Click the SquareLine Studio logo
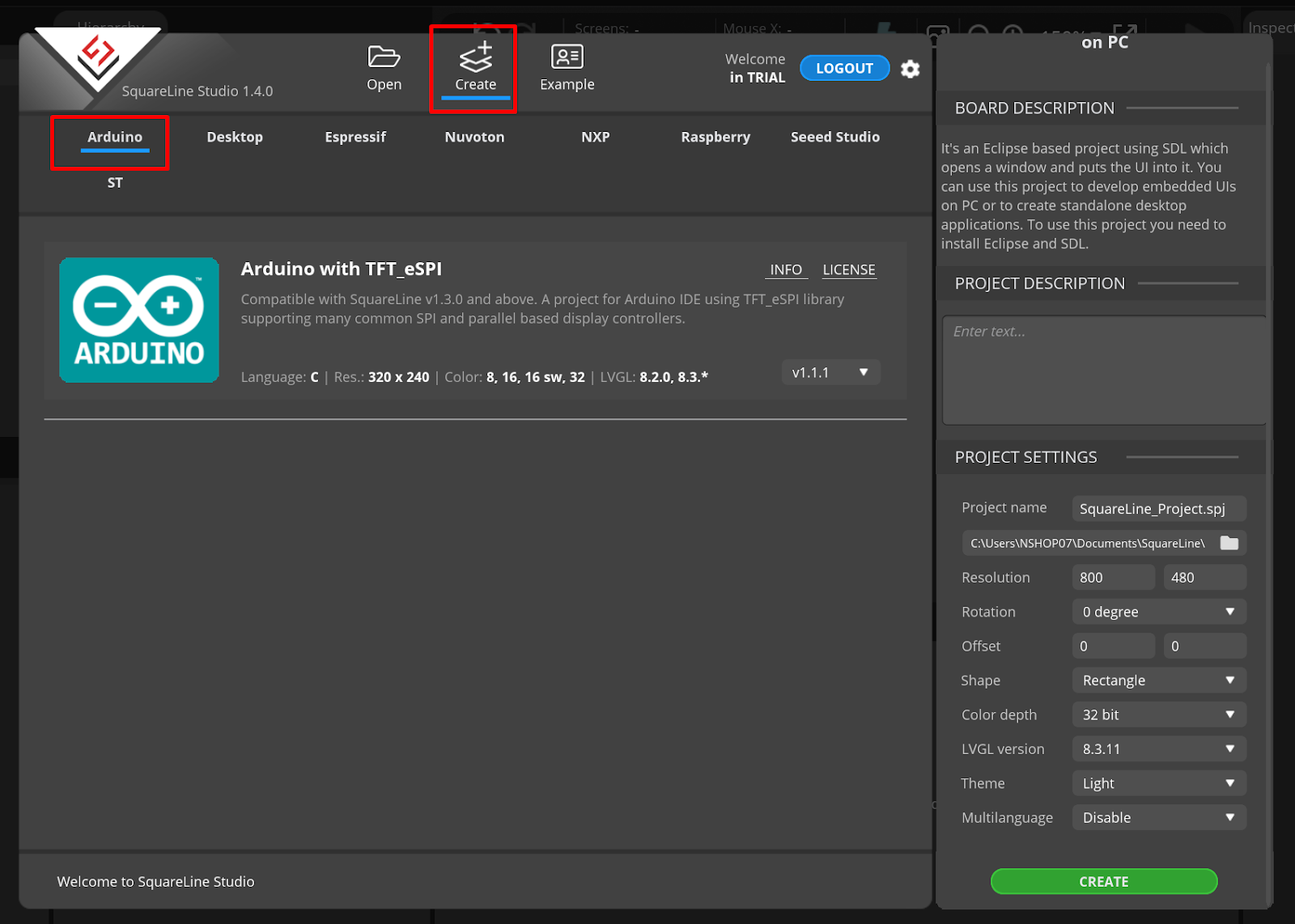This screenshot has width=1295, height=924. 98,58
